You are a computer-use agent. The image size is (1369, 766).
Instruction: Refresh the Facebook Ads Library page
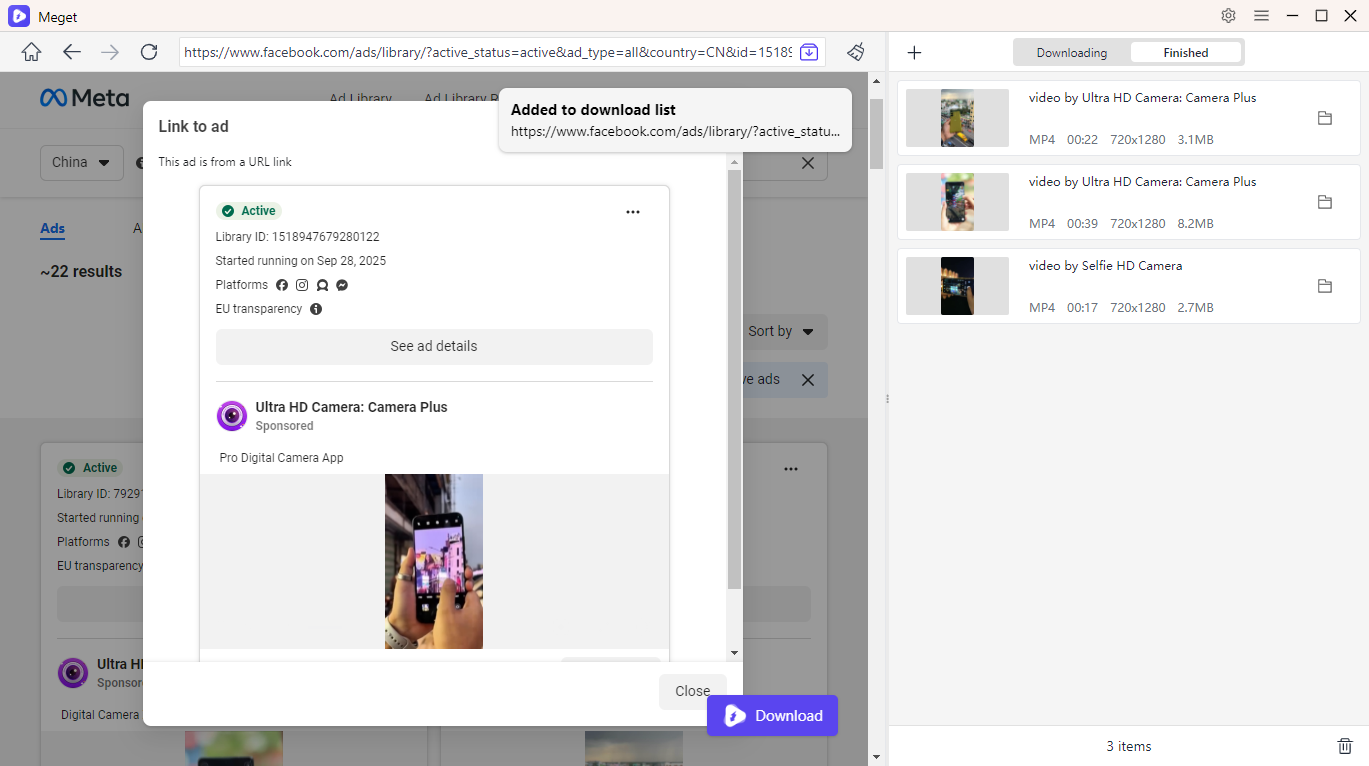coord(148,52)
